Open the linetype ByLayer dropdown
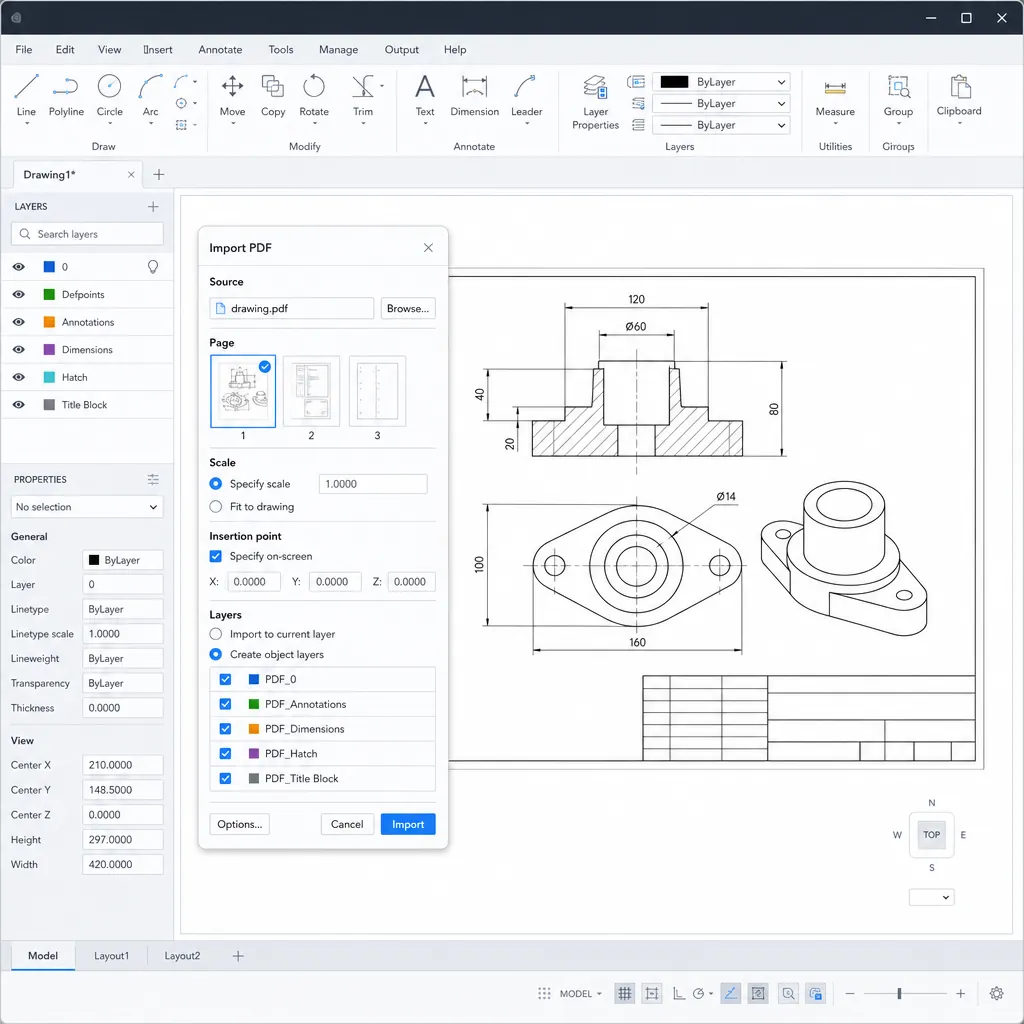Image resolution: width=1024 pixels, height=1024 pixels. point(721,103)
